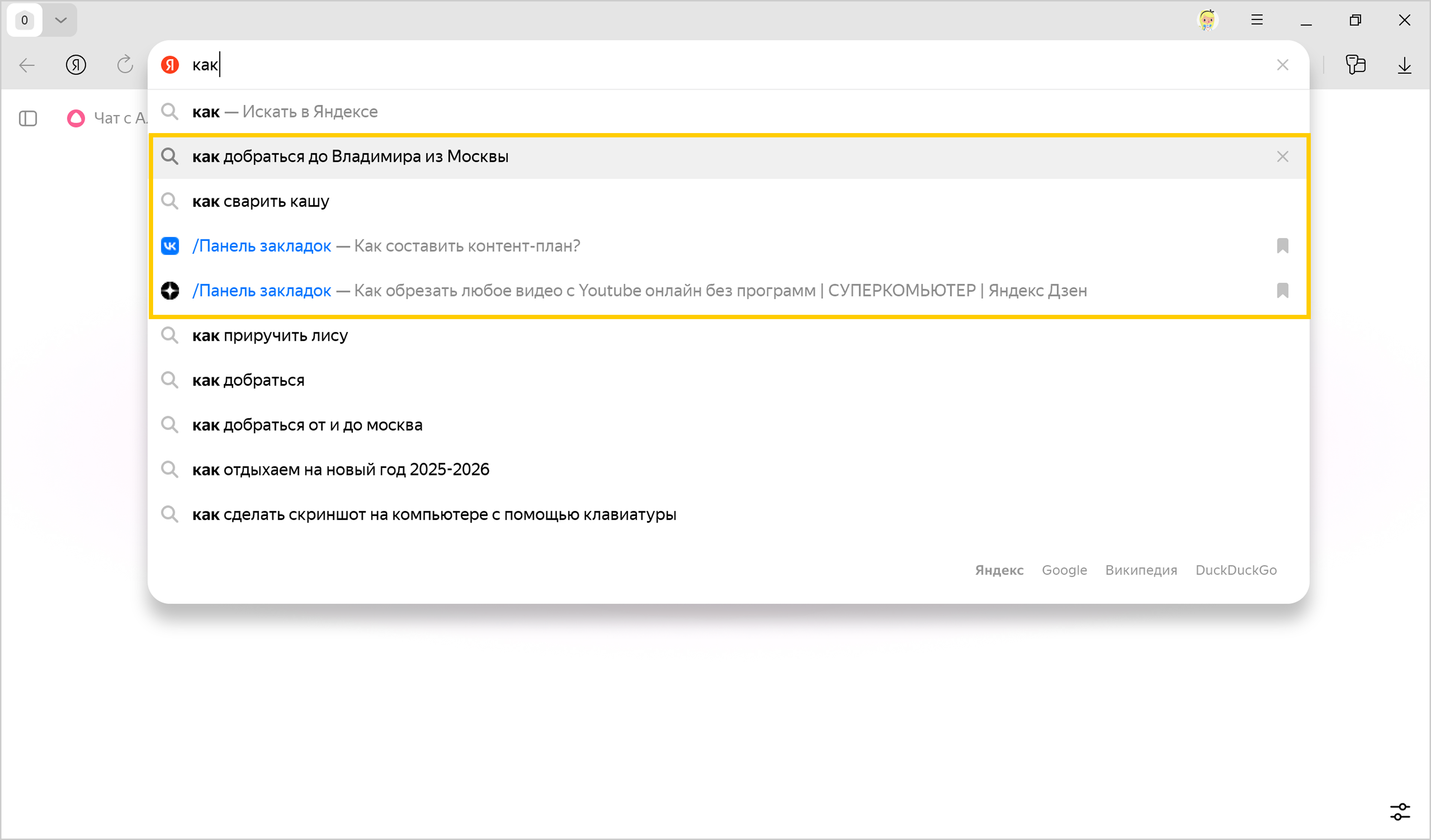This screenshot has width=1431, height=840.
Task: Open the feedback icon beside downloads
Action: [x=1355, y=65]
